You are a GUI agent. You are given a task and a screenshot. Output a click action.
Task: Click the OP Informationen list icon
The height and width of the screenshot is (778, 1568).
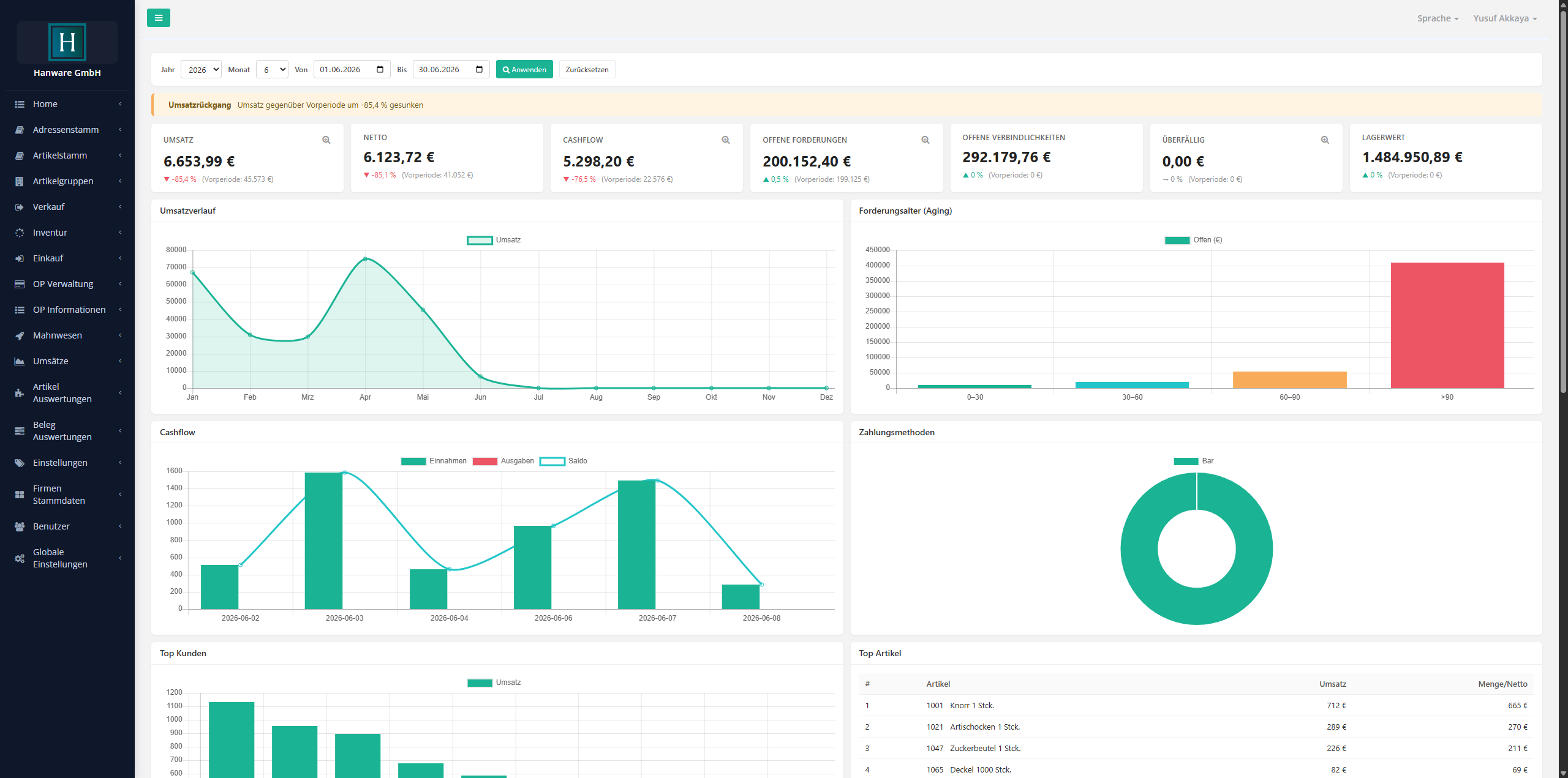click(20, 310)
